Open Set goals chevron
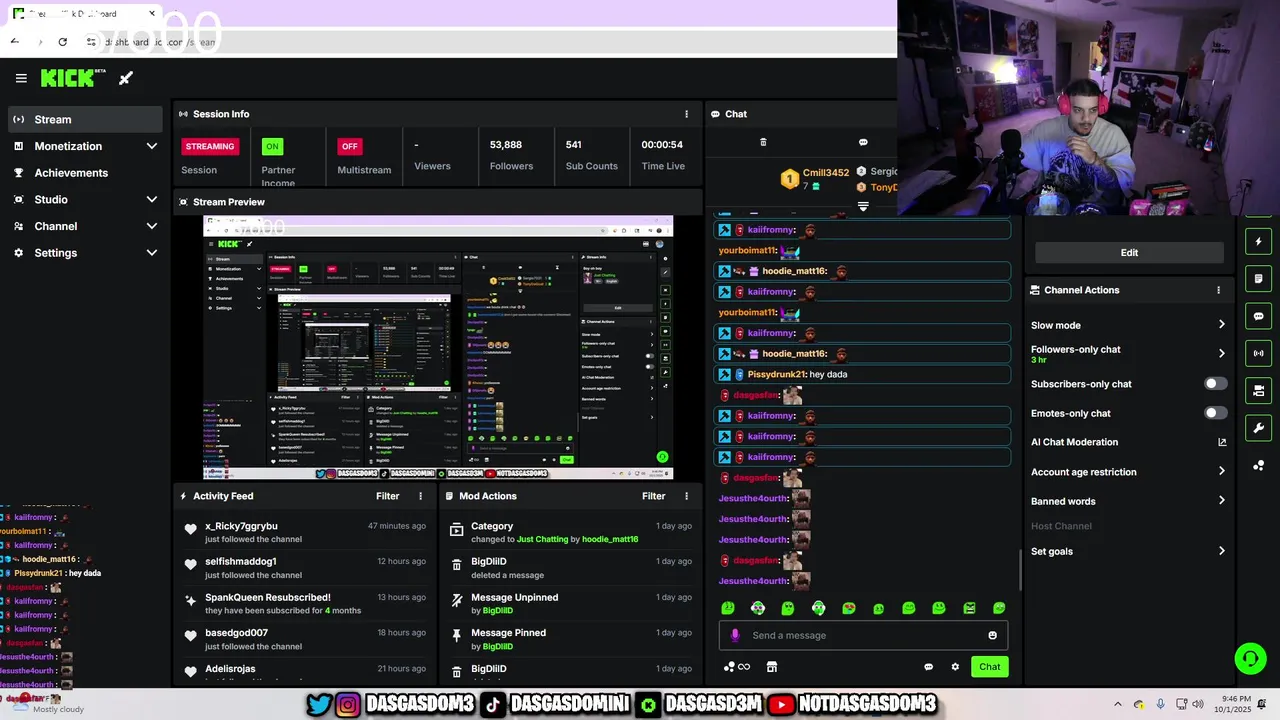1280x720 pixels. (1221, 551)
